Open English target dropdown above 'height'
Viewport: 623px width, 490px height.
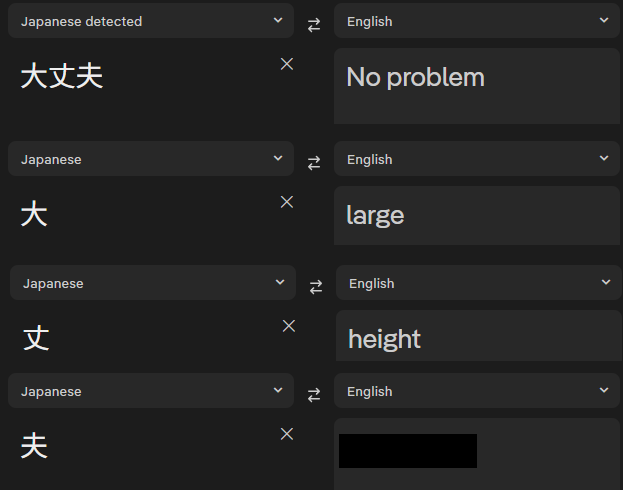pyautogui.click(x=479, y=283)
